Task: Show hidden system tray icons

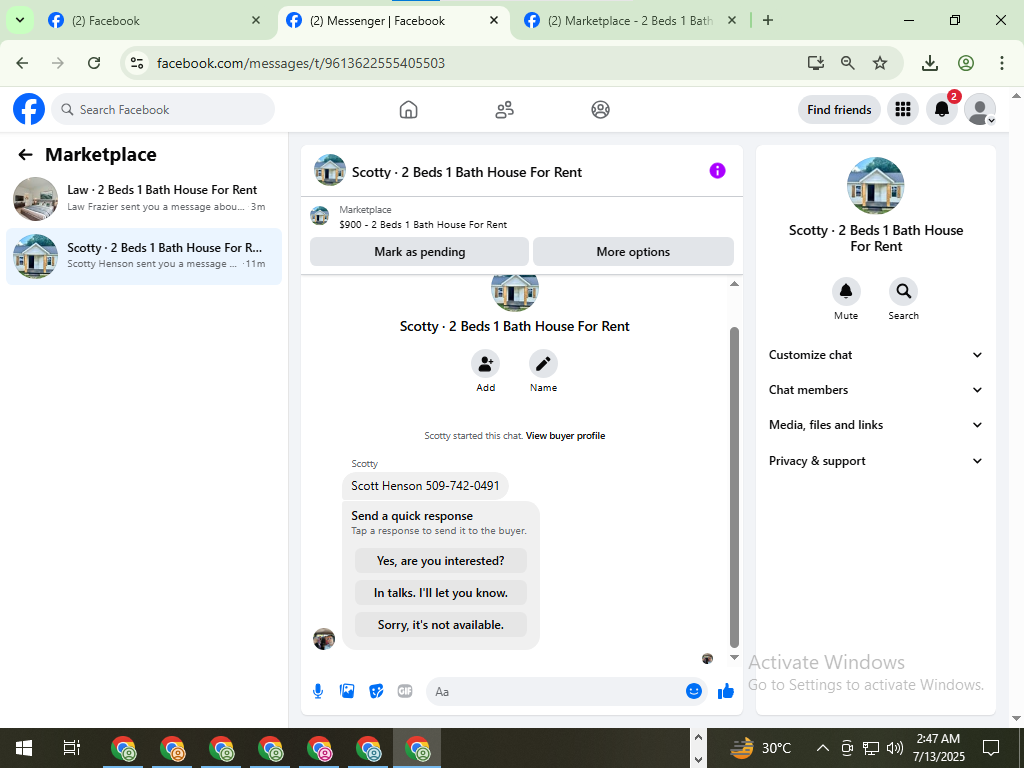Action: (x=823, y=748)
